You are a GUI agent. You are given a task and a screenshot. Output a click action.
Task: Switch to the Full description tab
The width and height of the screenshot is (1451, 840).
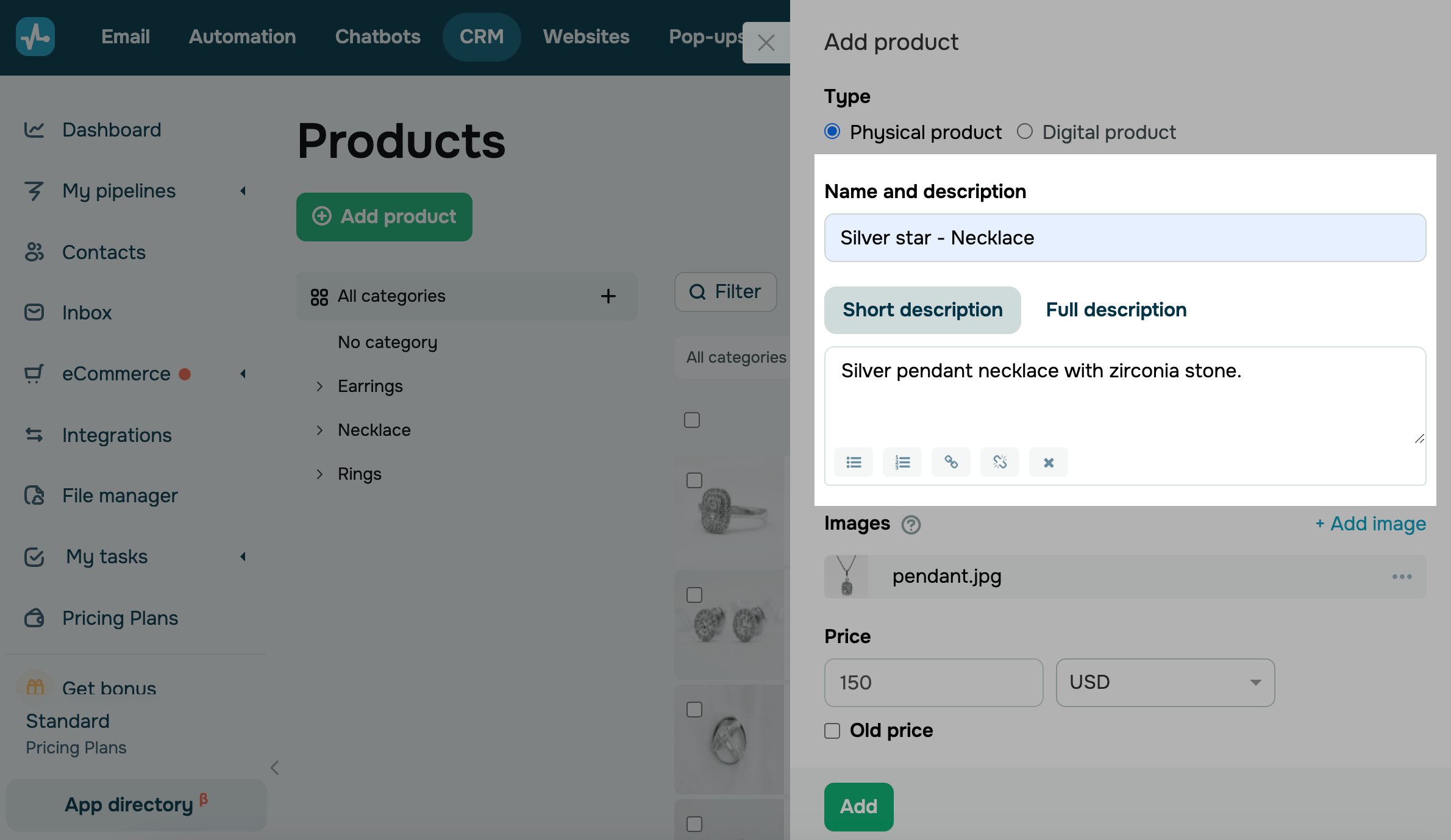(1116, 310)
